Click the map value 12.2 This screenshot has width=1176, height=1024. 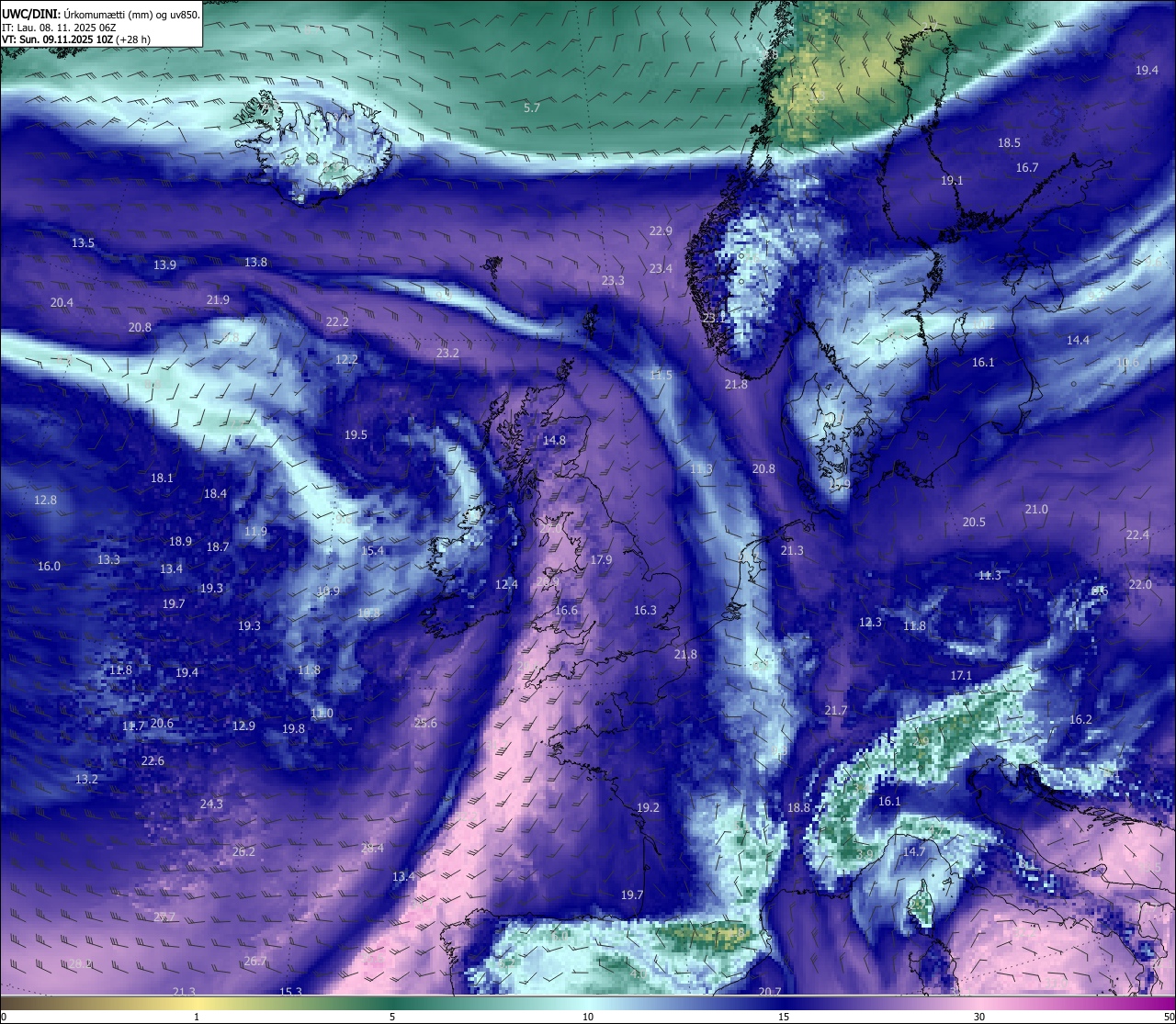(x=346, y=360)
